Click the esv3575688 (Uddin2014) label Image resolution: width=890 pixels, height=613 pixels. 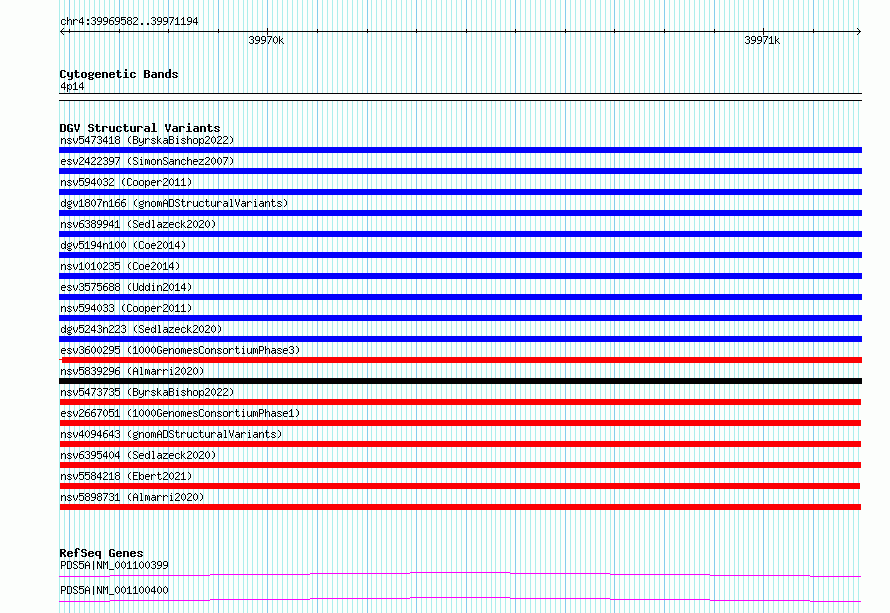click(x=126, y=287)
